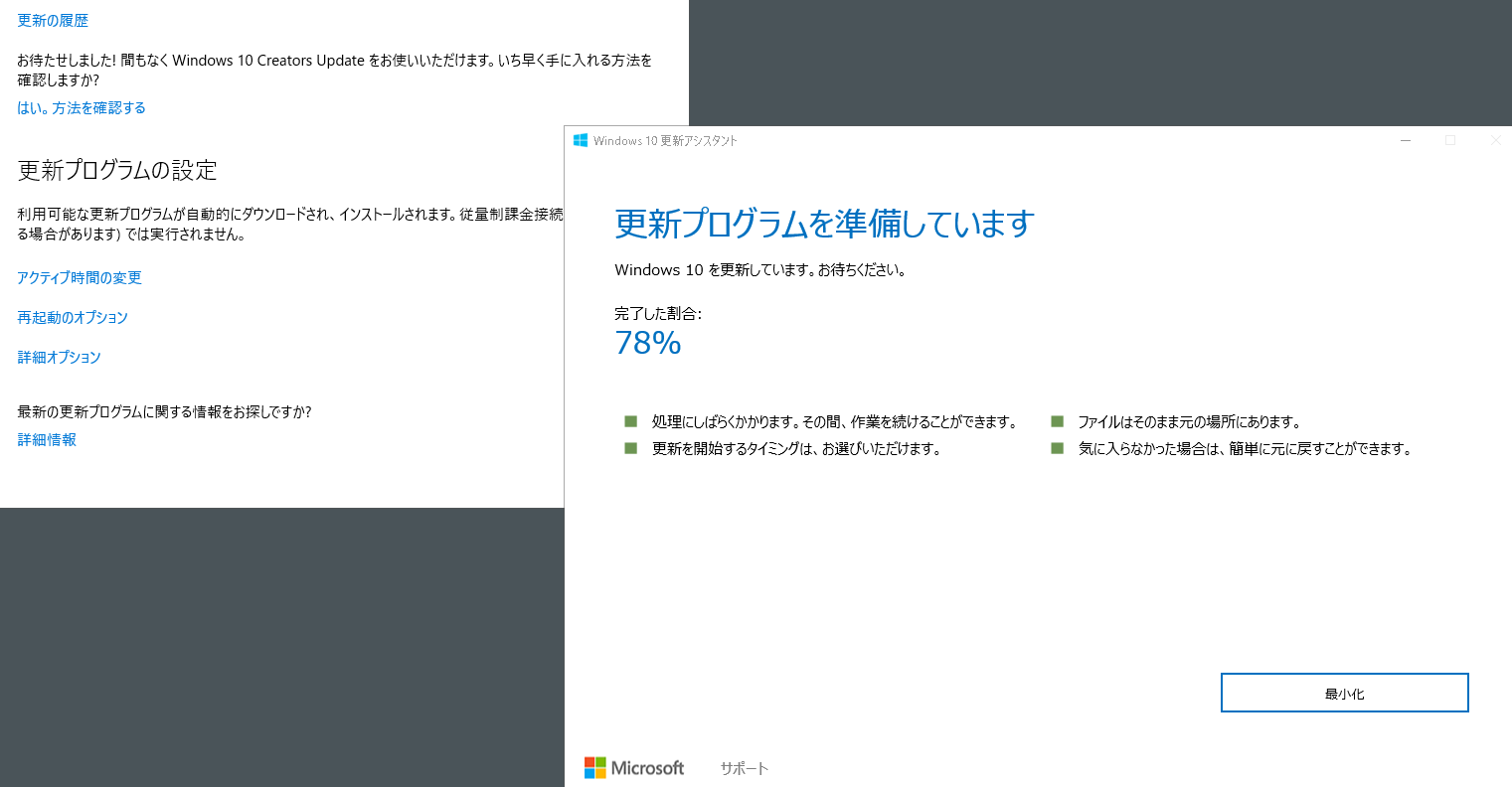Click green bullet beside 気に入らなかった場合
This screenshot has height=787, width=1512.
pos(1057,449)
